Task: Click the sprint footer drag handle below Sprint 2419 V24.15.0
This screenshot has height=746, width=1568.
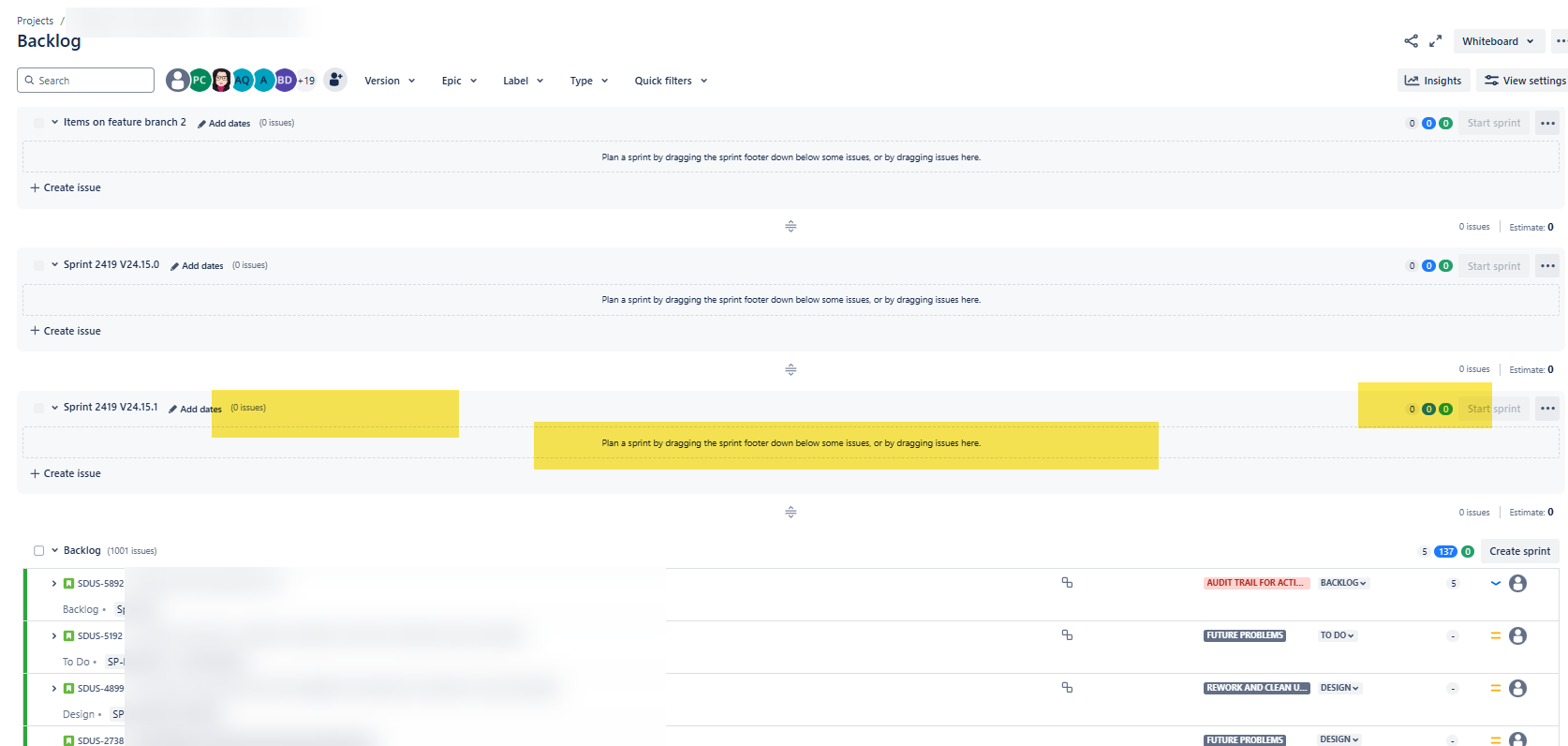Action: click(x=791, y=369)
